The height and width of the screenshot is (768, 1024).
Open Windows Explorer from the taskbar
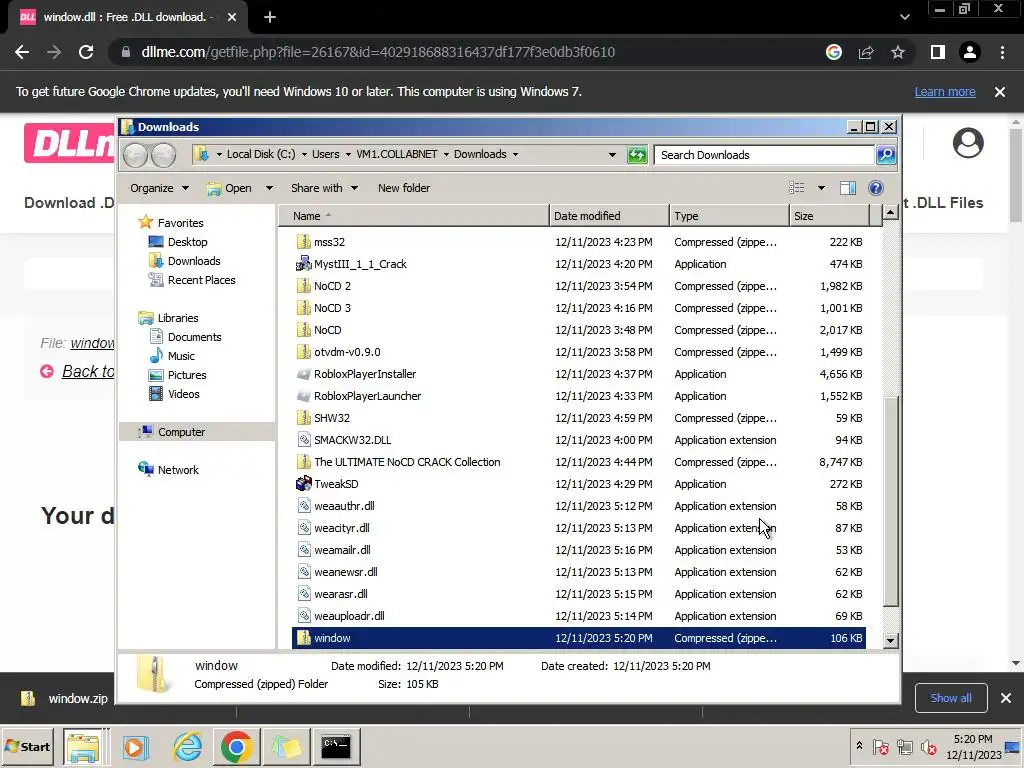coord(84,746)
